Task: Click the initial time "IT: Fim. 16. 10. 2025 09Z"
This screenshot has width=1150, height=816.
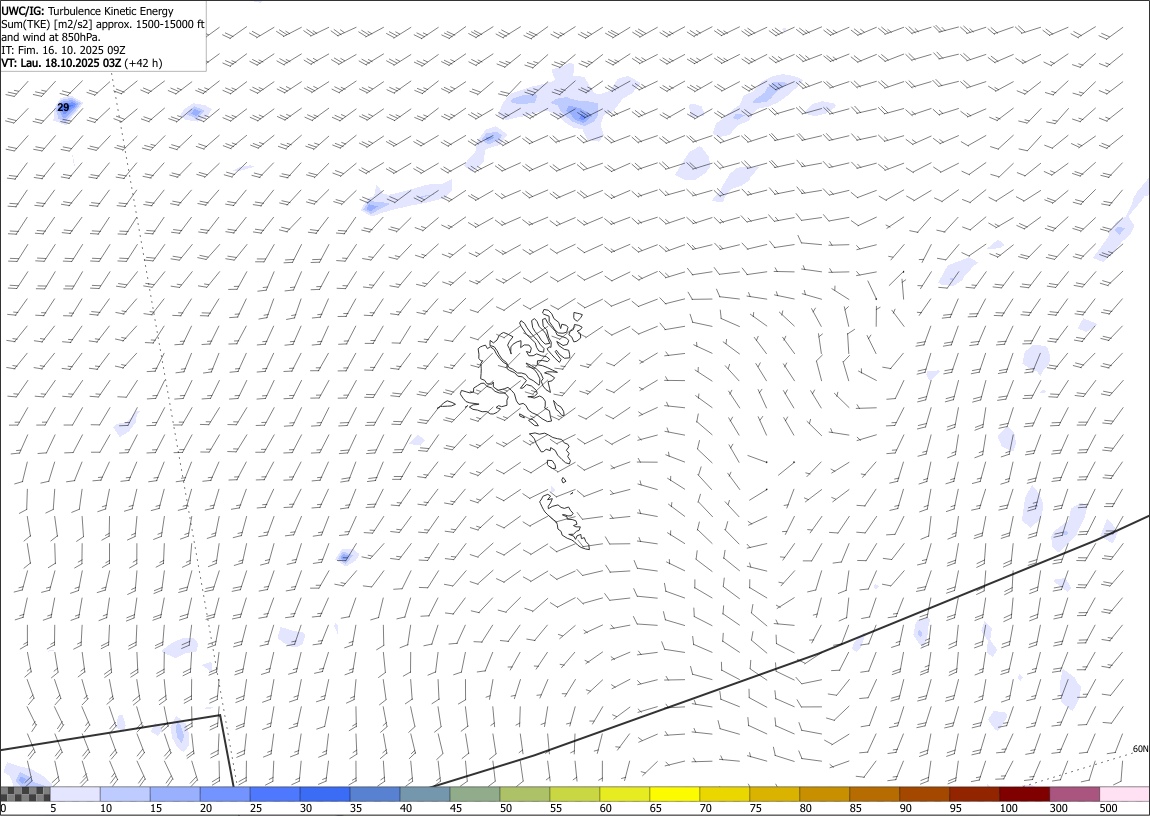Action: click(64, 50)
